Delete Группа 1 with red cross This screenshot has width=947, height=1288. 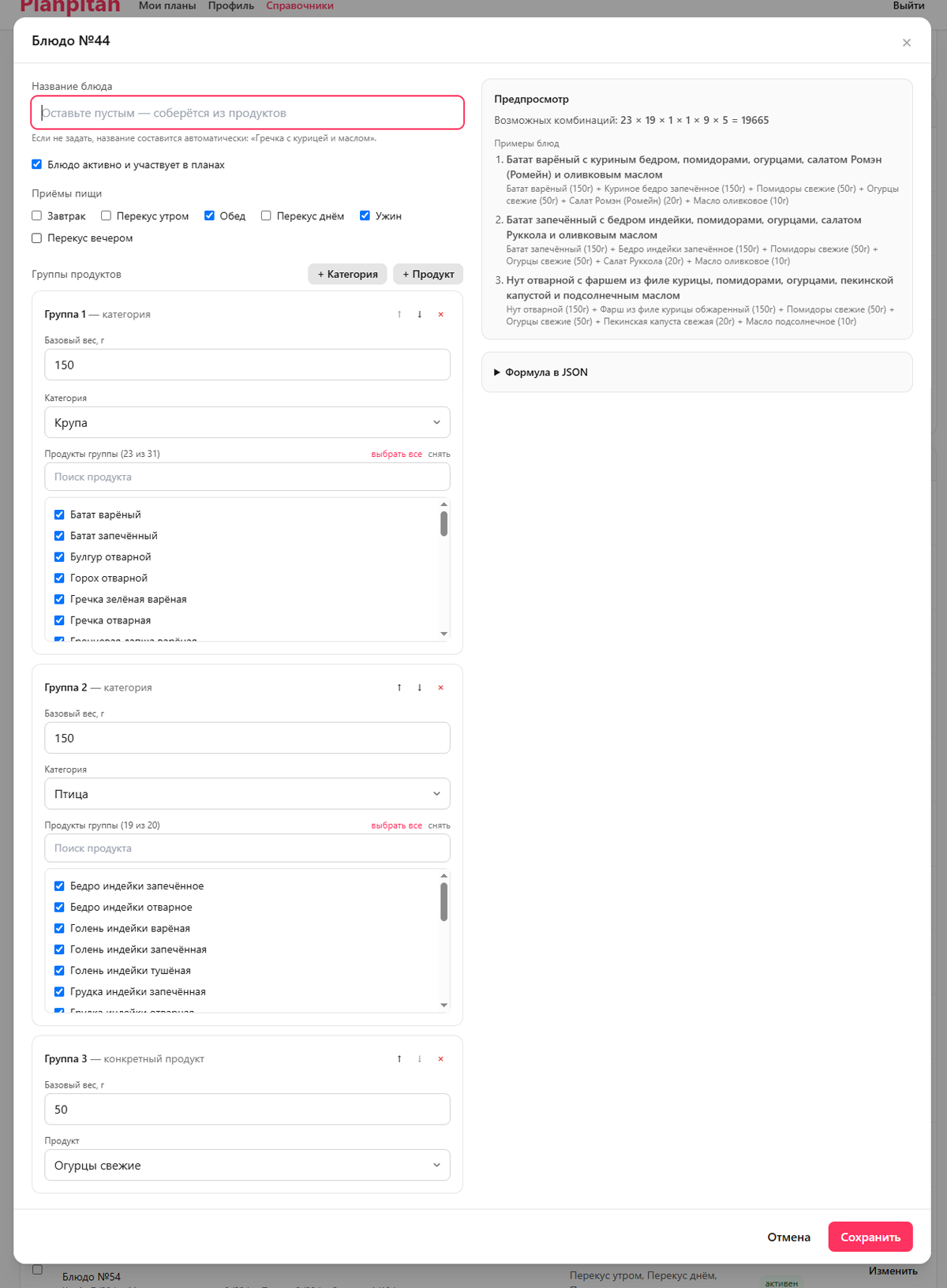click(x=440, y=314)
